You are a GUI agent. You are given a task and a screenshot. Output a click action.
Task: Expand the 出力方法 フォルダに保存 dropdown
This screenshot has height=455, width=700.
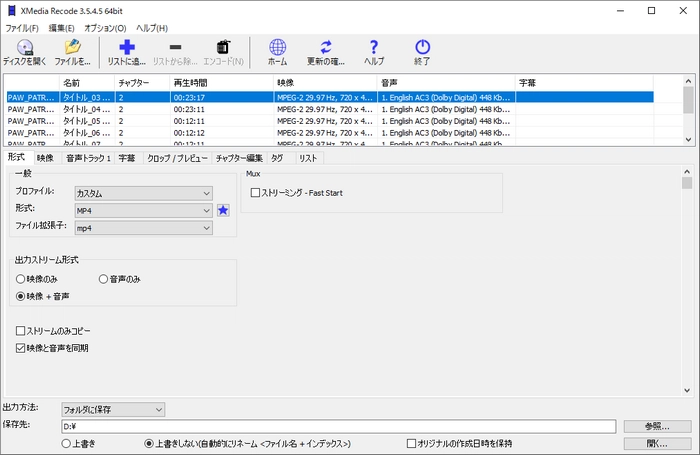tap(111, 409)
